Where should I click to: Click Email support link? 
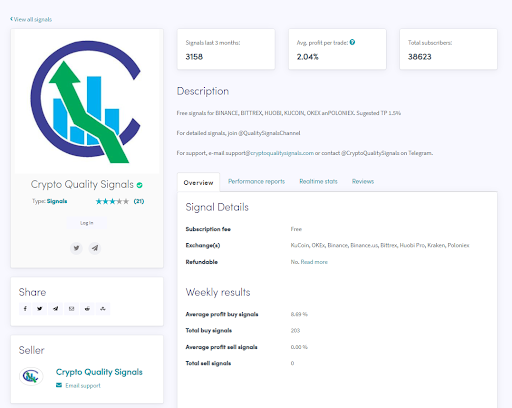83,386
